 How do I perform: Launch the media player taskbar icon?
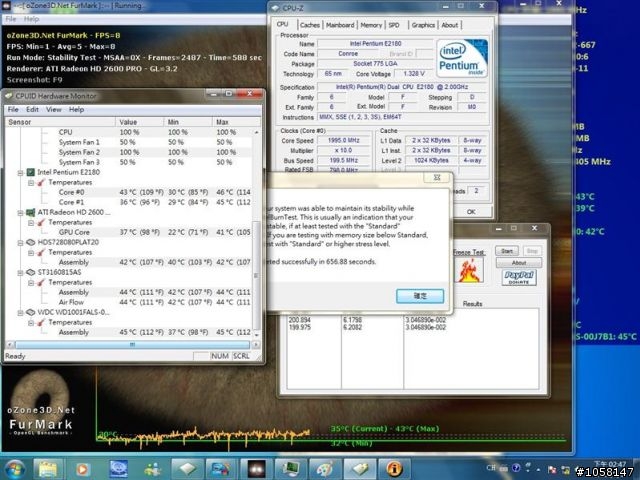pyautogui.click(x=82, y=469)
